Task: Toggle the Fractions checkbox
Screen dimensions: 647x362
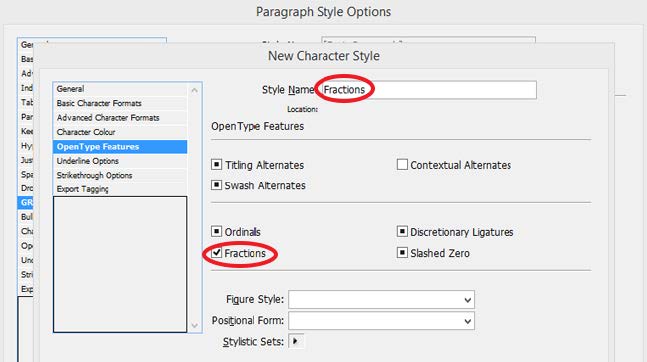Action: pos(216,252)
